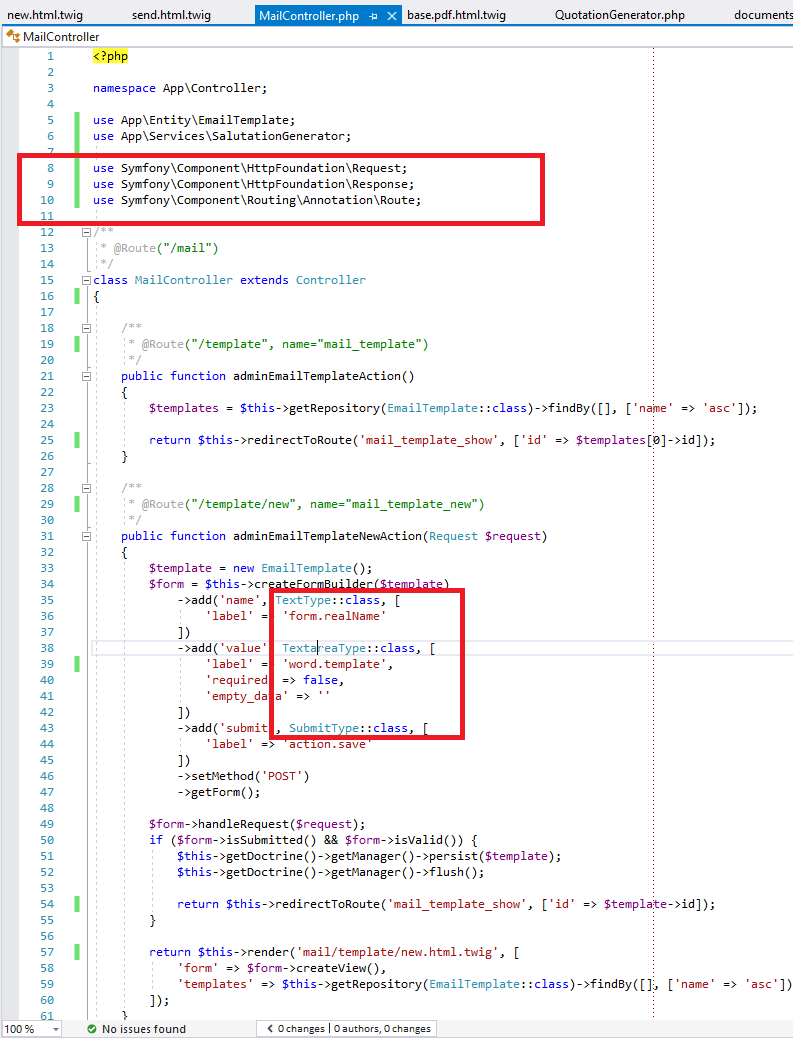Click the MailController class icon in navigation bar
The image size is (793, 1038).
point(13,37)
